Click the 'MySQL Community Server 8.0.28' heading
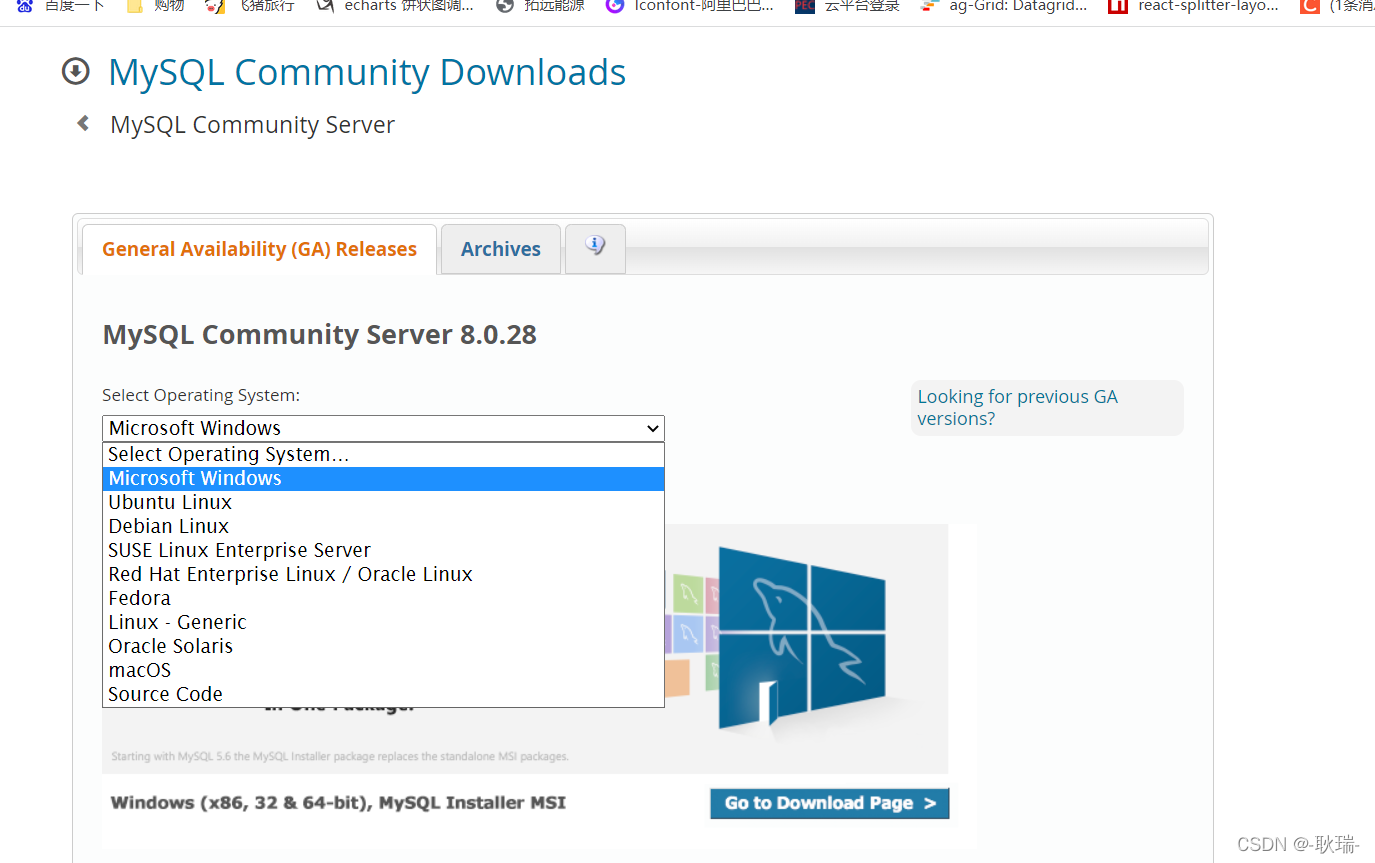This screenshot has height=863, width=1375. (320, 334)
